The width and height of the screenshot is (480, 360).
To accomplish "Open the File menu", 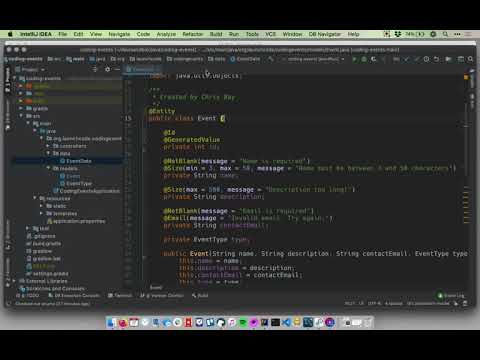I will [63, 34].
